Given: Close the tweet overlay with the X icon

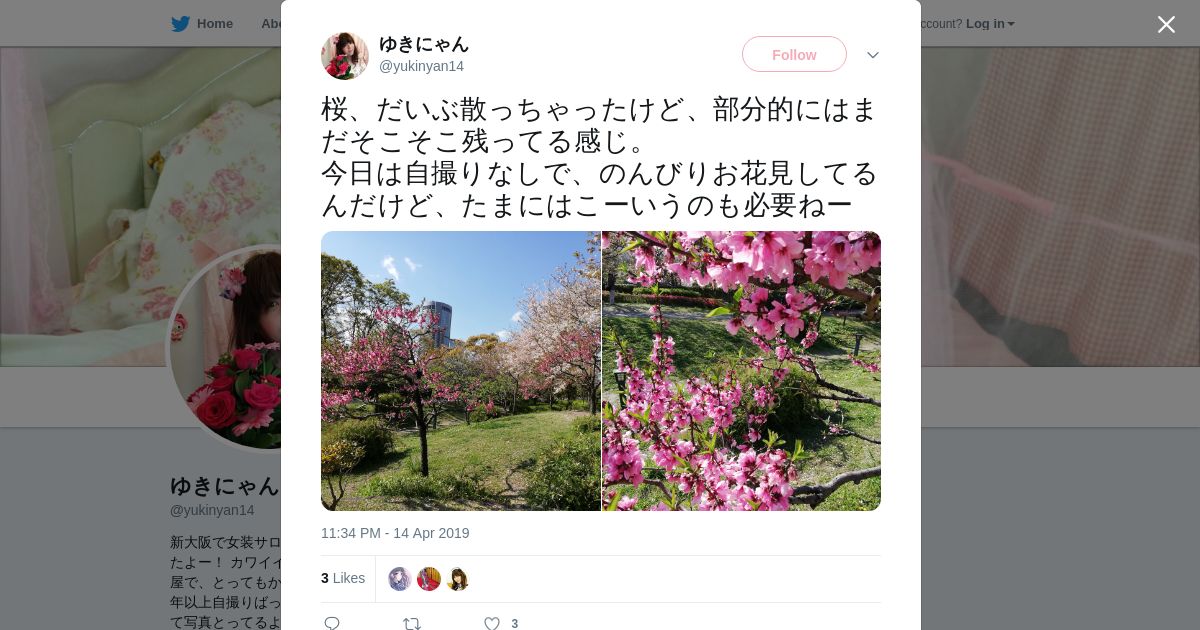Looking at the screenshot, I should click(1166, 24).
